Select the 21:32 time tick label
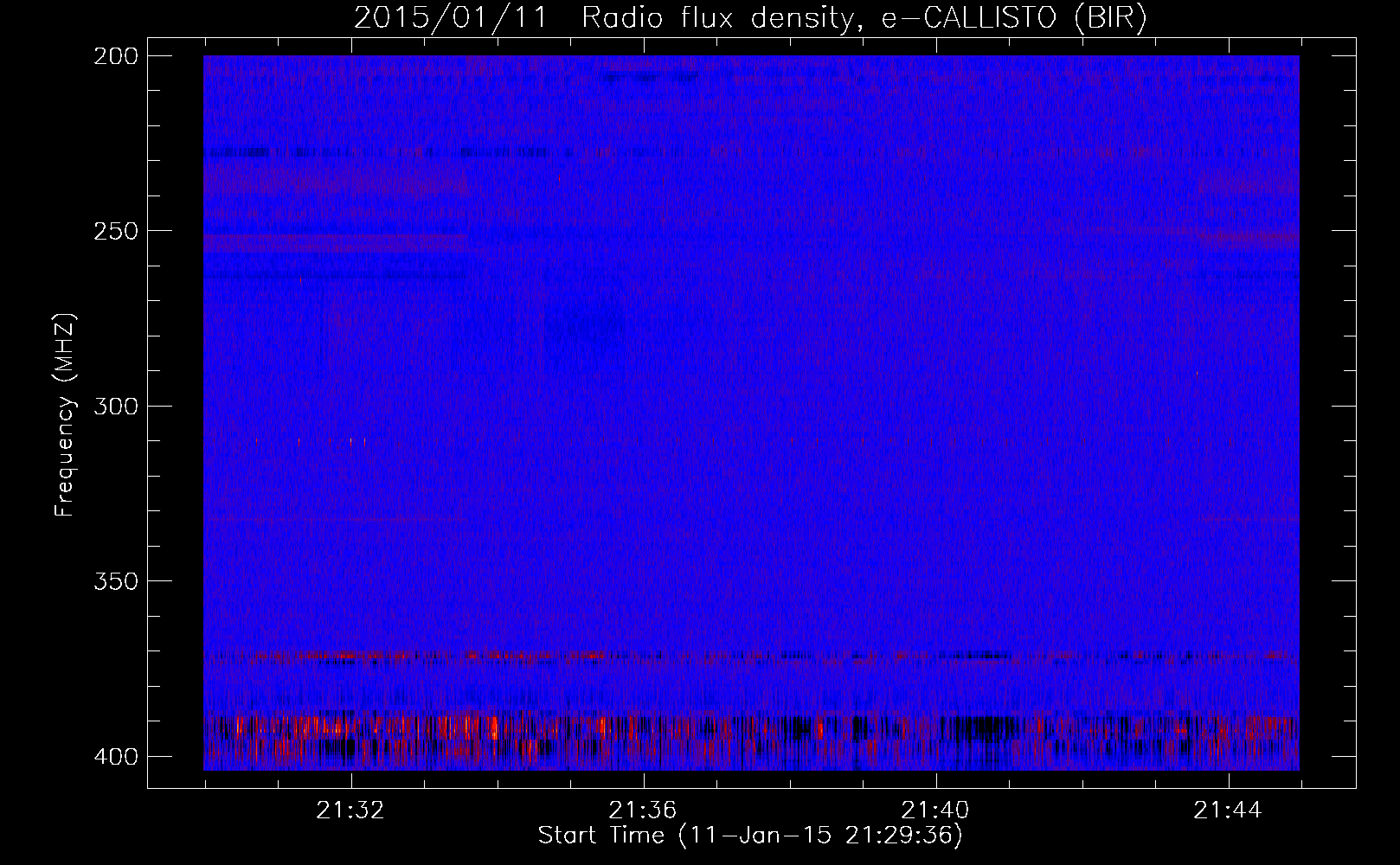The height and width of the screenshot is (865, 1400). (350, 811)
